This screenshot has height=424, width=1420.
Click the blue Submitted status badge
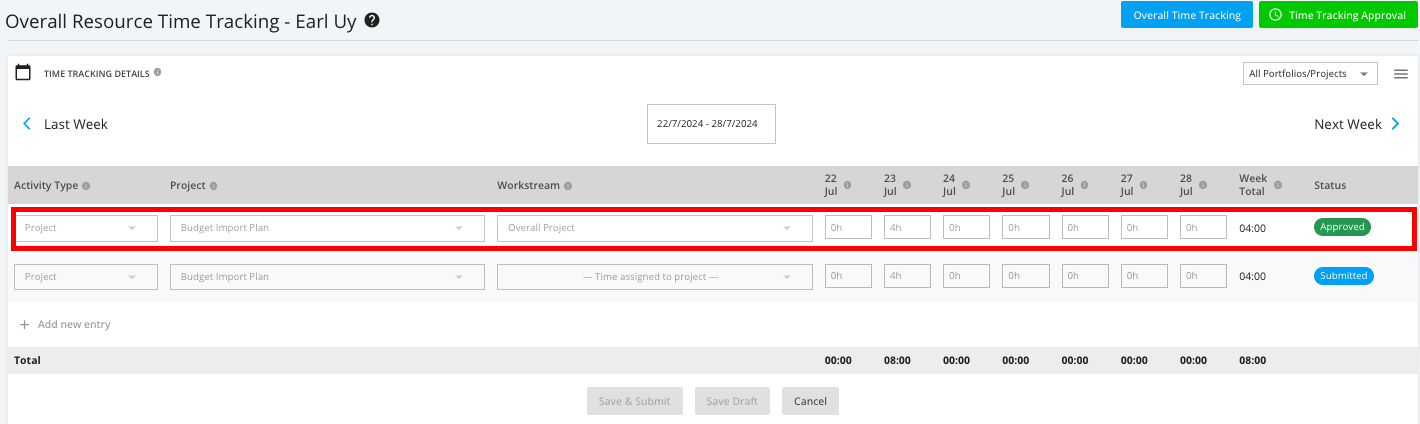(x=1344, y=276)
